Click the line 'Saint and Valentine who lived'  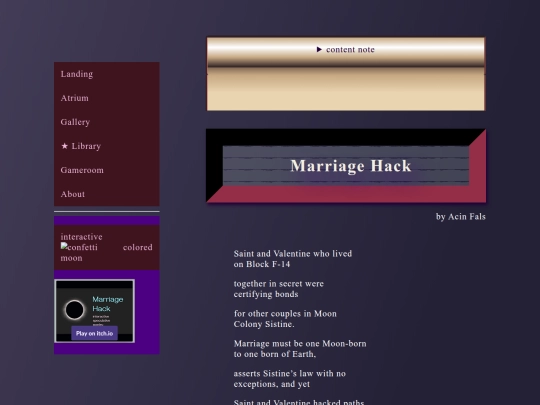pyautogui.click(x=293, y=254)
